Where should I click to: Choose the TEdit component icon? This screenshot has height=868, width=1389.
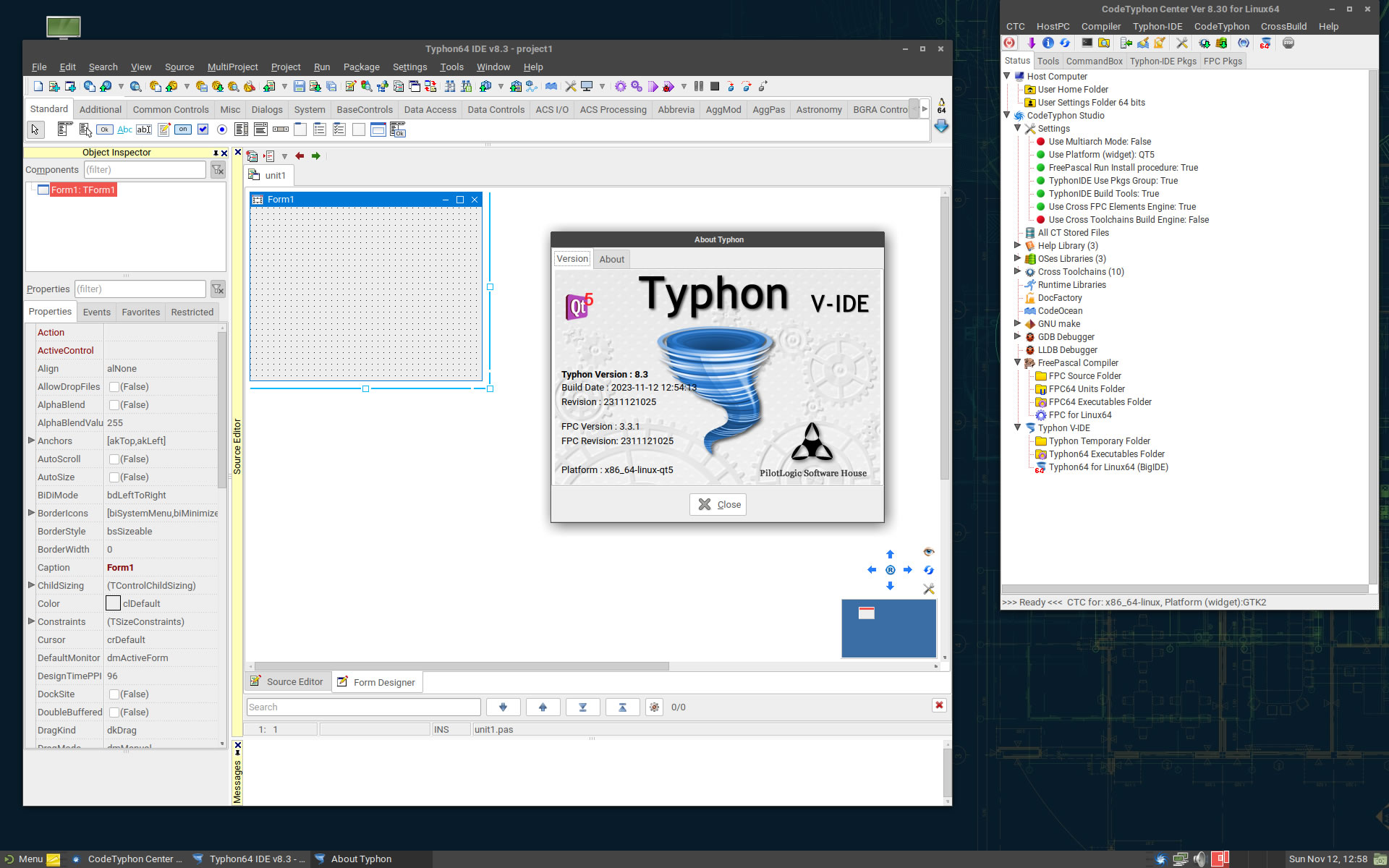point(144,129)
